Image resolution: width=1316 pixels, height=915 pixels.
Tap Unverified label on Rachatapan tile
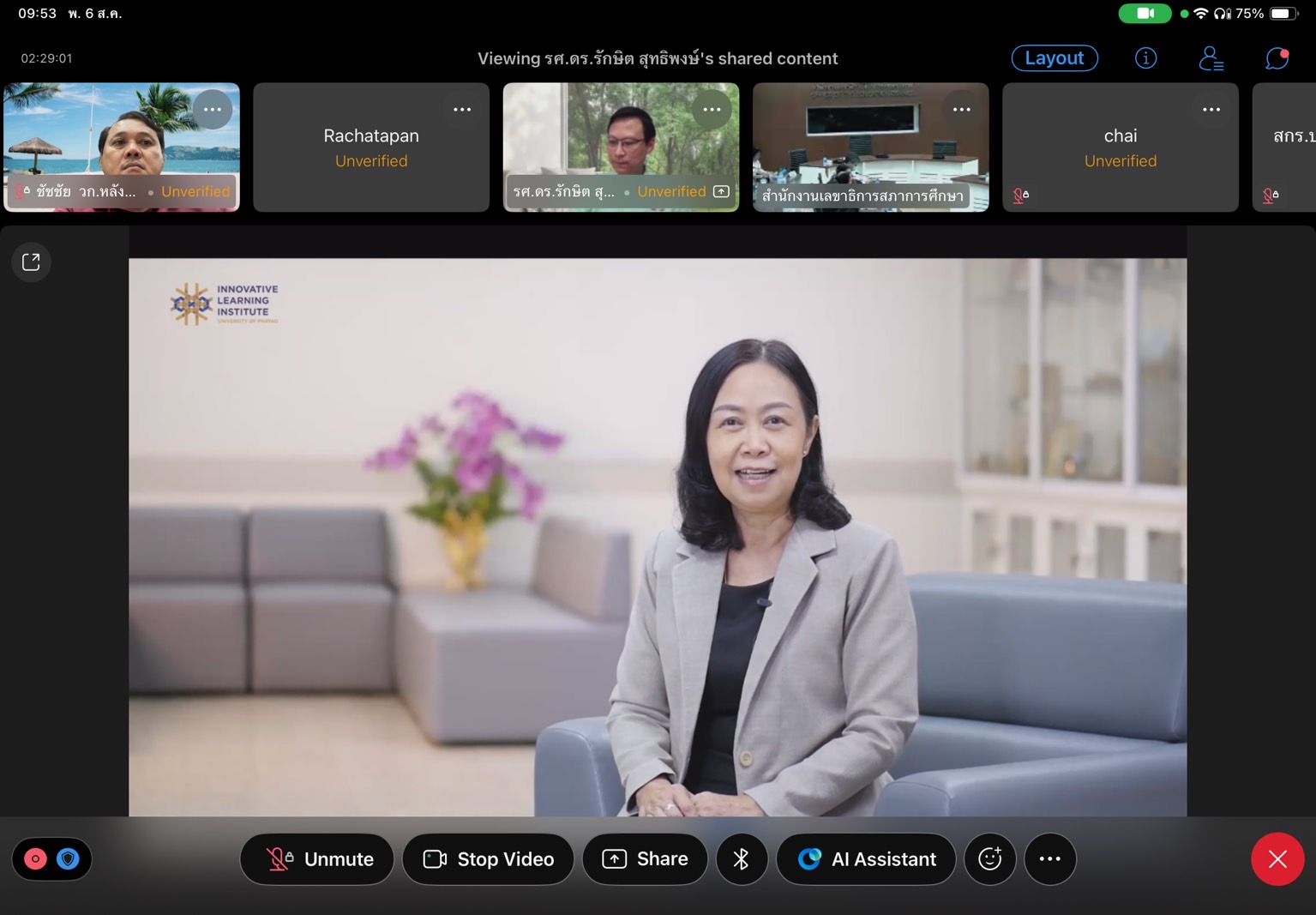371,161
